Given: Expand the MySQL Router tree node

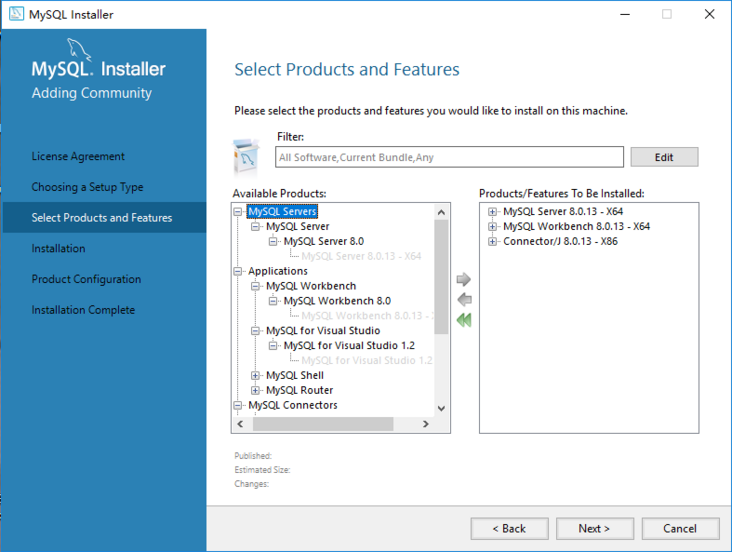Looking at the screenshot, I should (x=256, y=391).
